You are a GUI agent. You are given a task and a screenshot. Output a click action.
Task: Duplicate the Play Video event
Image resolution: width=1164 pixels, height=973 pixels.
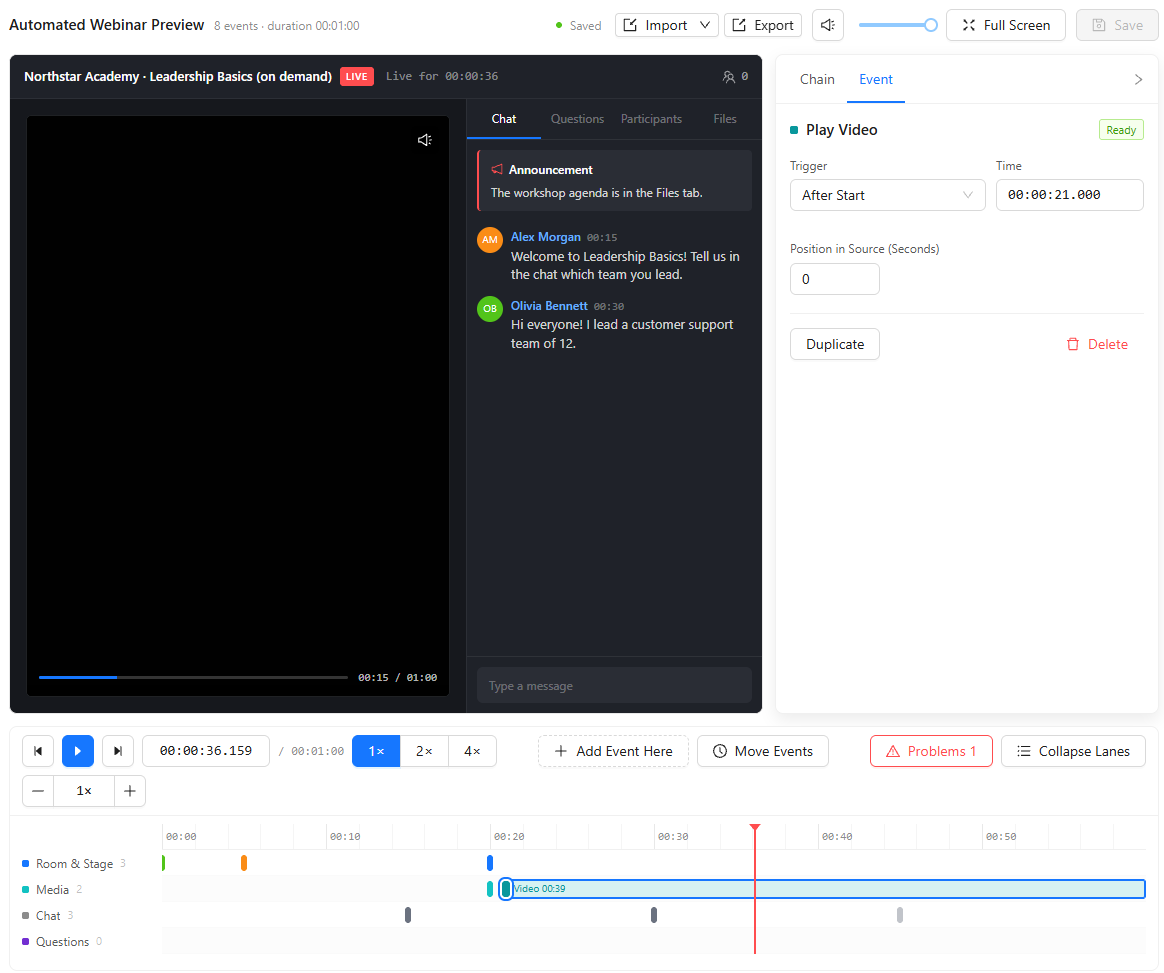point(834,344)
